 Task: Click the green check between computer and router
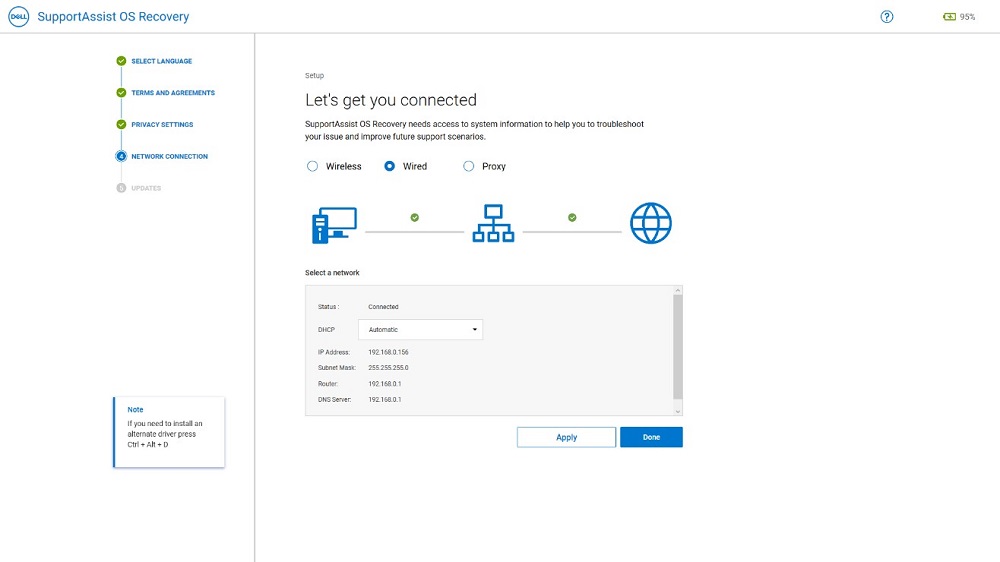click(x=415, y=218)
